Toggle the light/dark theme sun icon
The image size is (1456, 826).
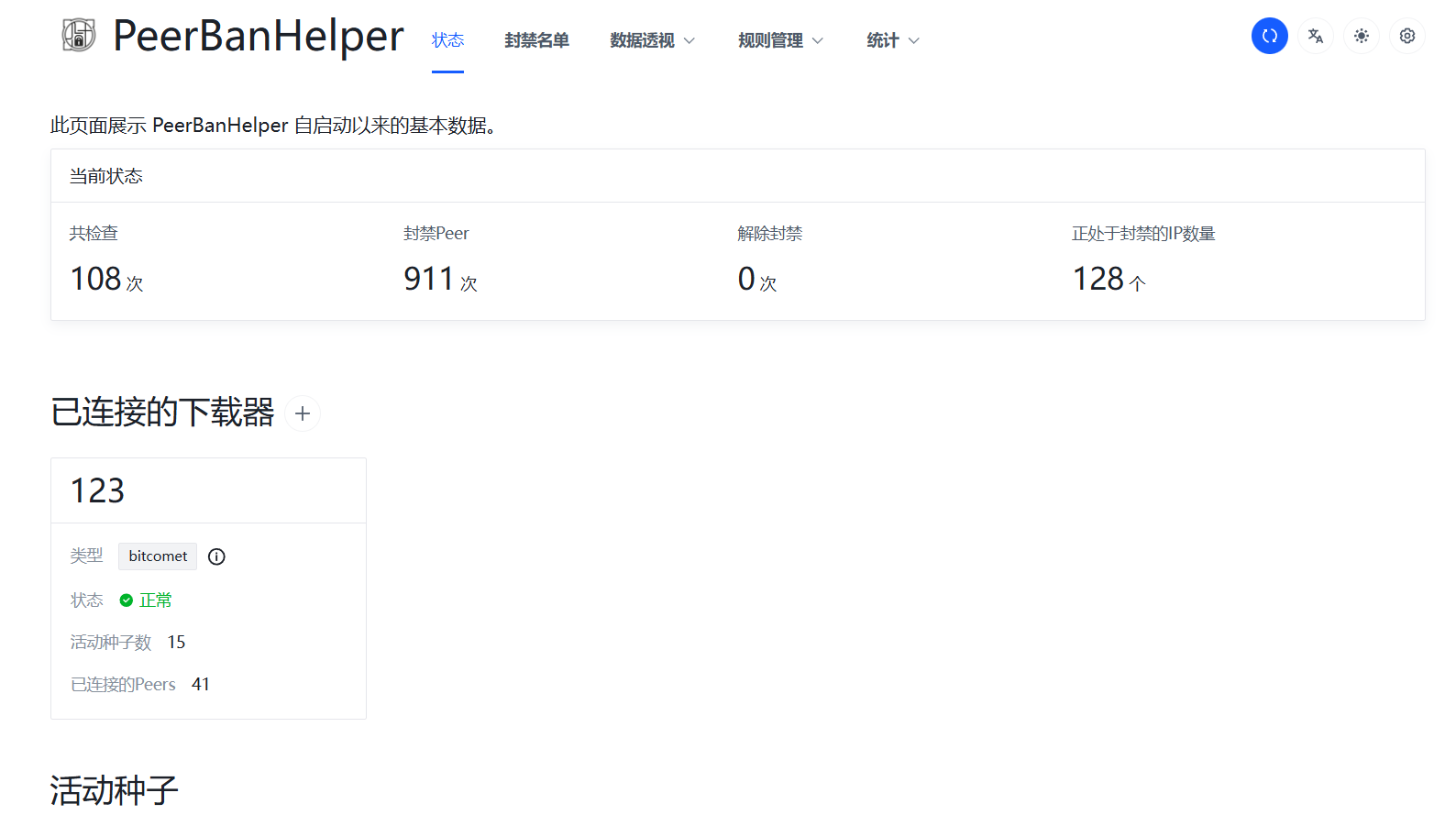click(1361, 36)
